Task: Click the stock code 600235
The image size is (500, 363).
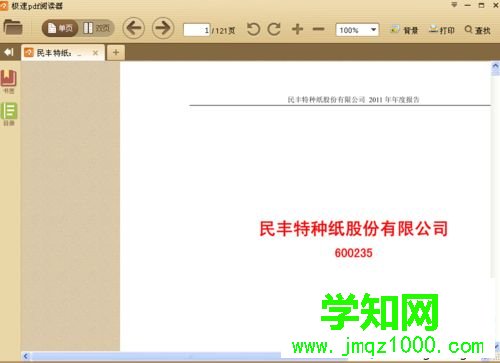Action: 354,253
